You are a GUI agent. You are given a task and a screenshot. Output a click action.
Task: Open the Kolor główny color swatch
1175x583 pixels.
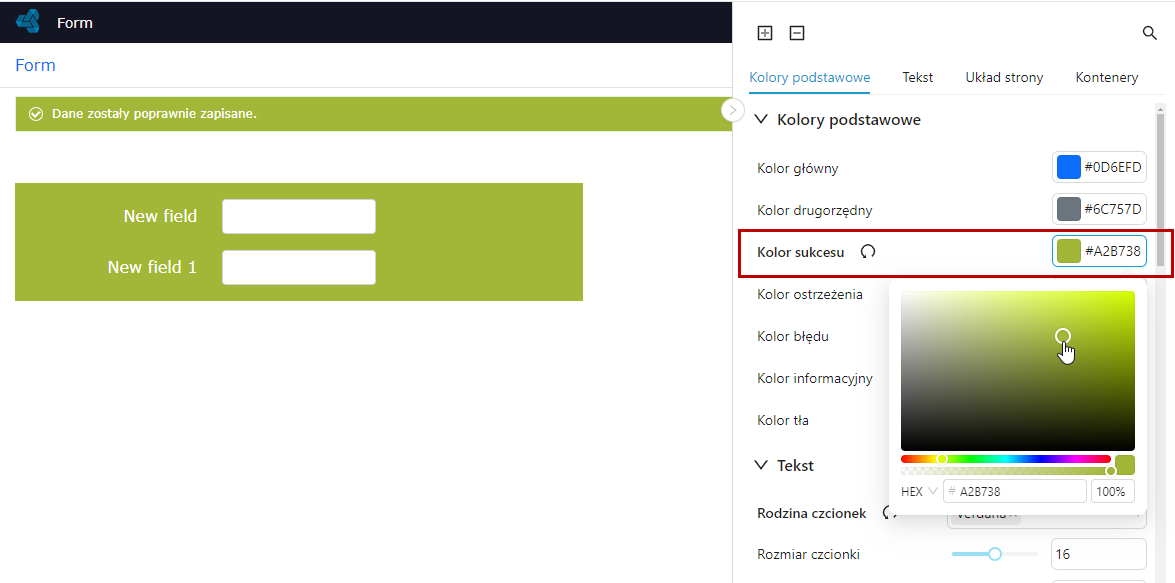1069,167
